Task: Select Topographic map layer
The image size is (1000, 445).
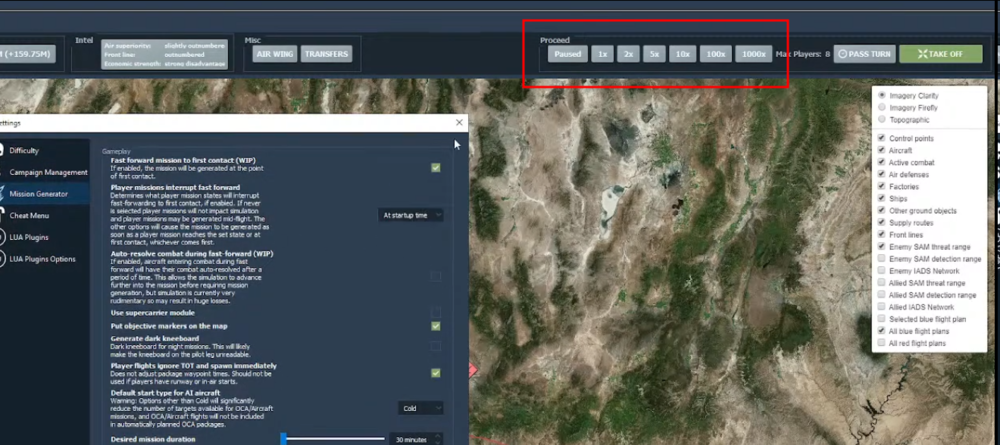Action: tap(882, 119)
